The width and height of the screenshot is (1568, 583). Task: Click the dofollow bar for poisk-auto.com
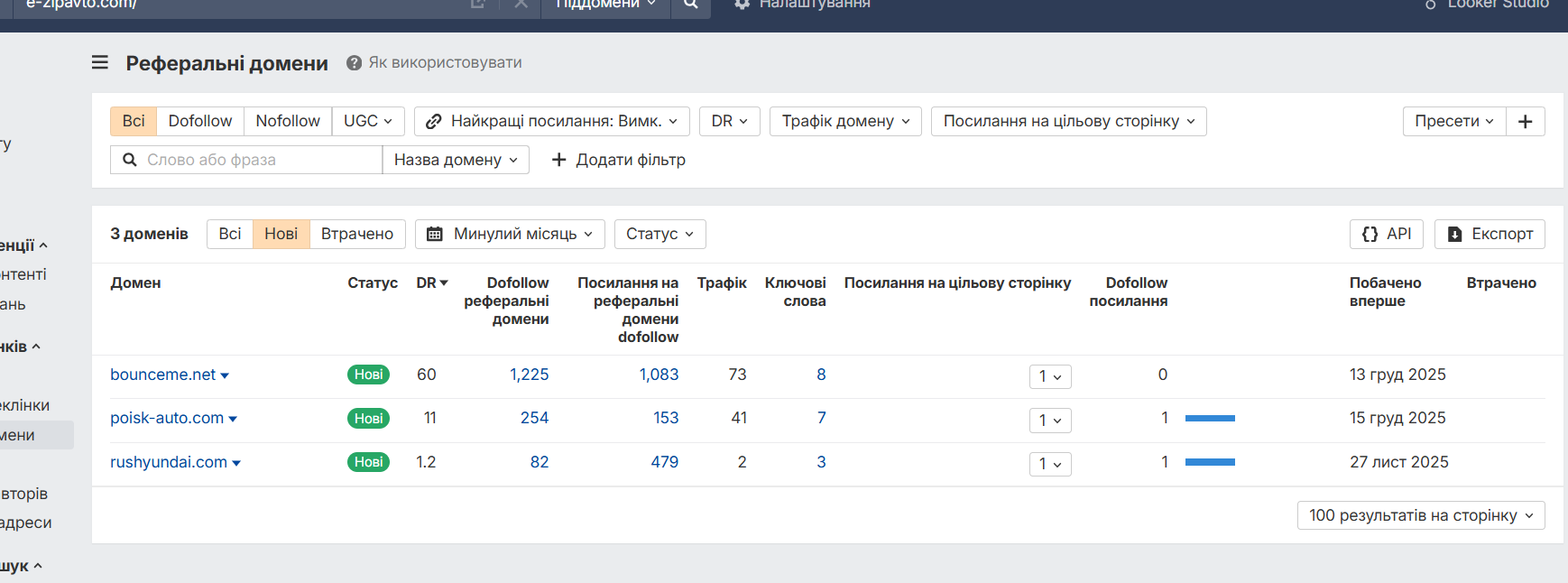pyautogui.click(x=1210, y=419)
